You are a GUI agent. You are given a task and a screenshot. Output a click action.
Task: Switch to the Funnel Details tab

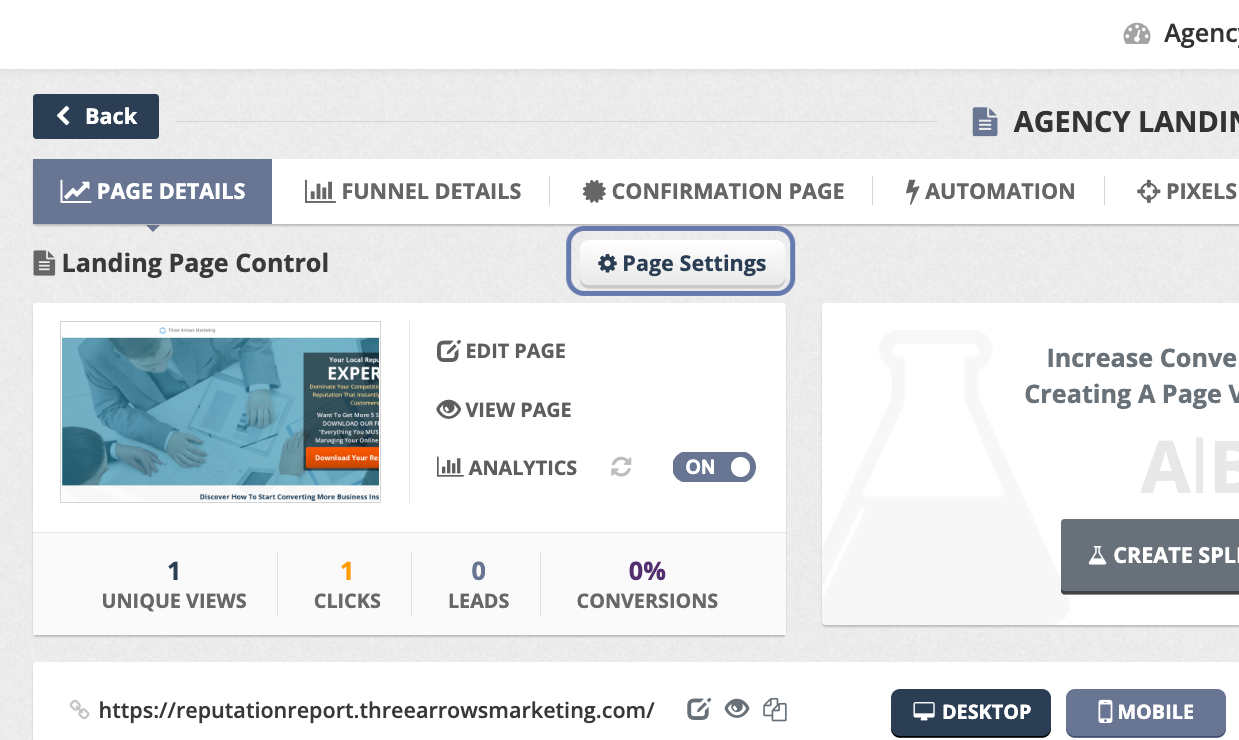point(413,191)
